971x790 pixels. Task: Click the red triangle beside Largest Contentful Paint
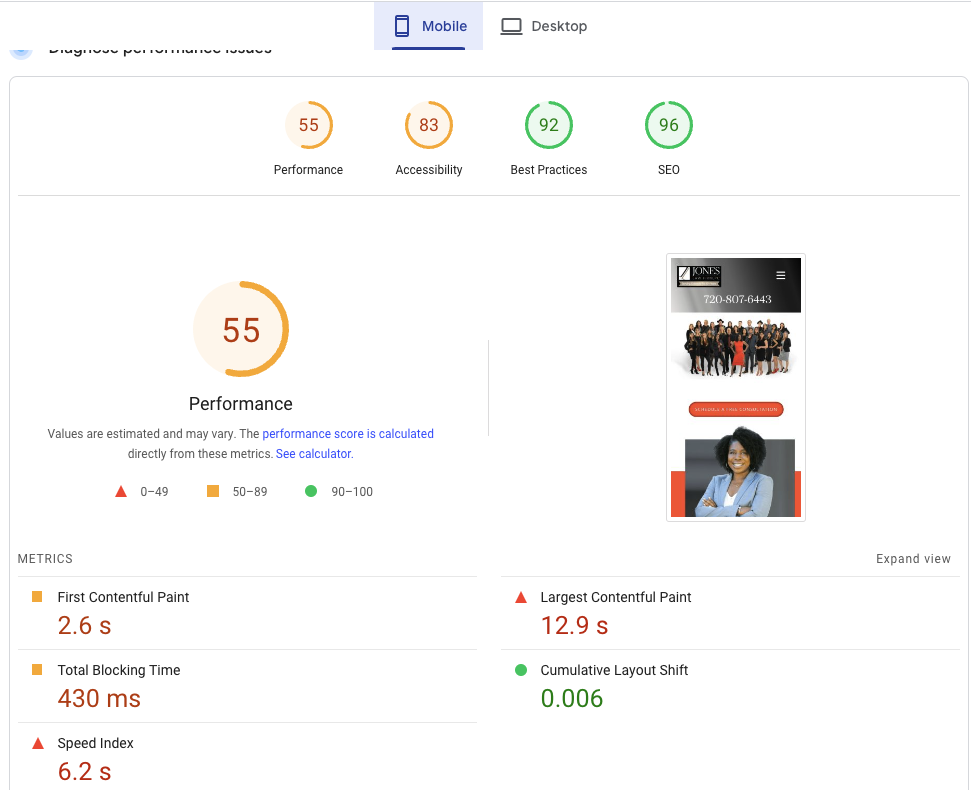tap(520, 597)
